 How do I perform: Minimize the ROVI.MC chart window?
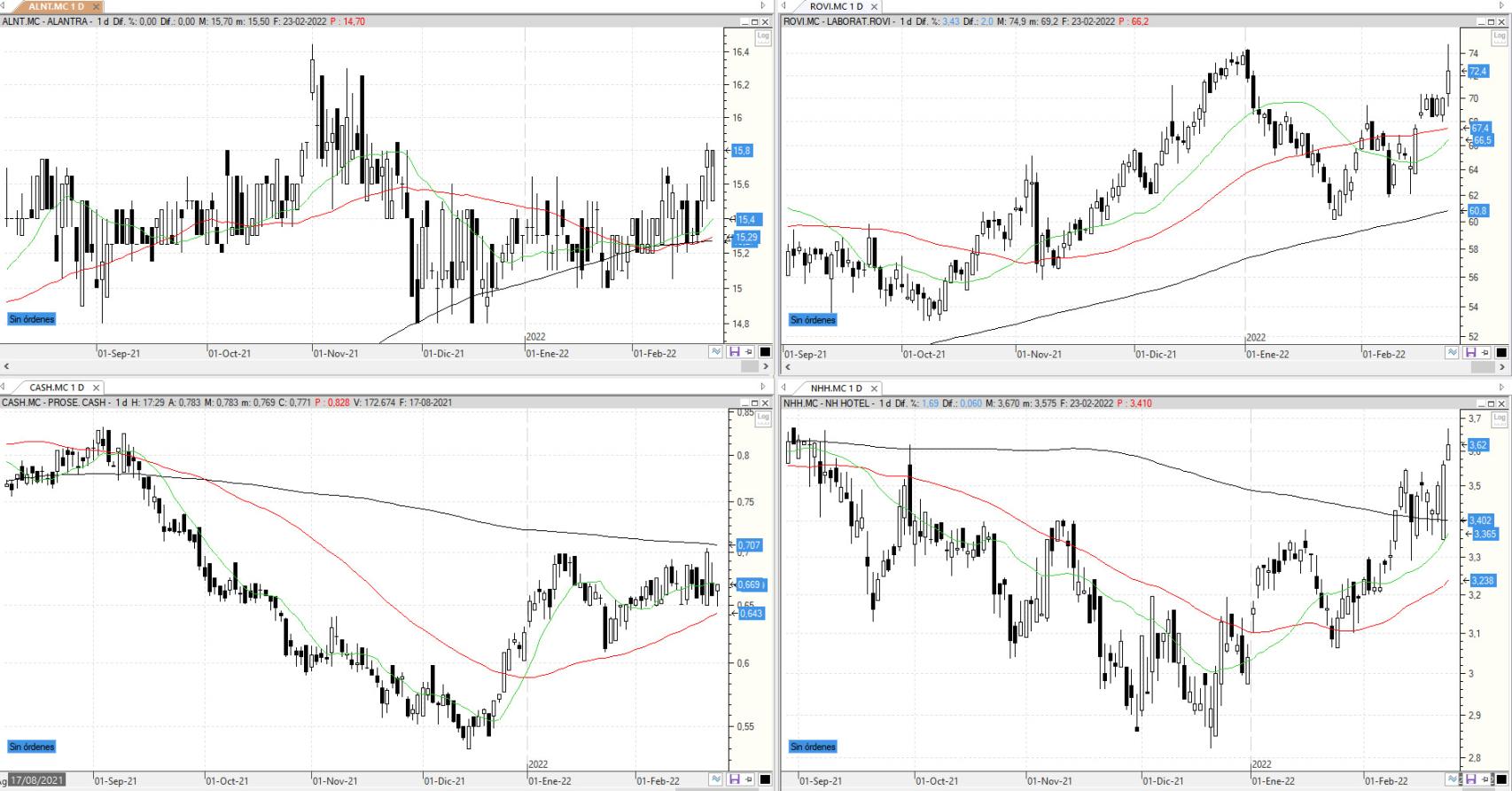coord(1481,21)
